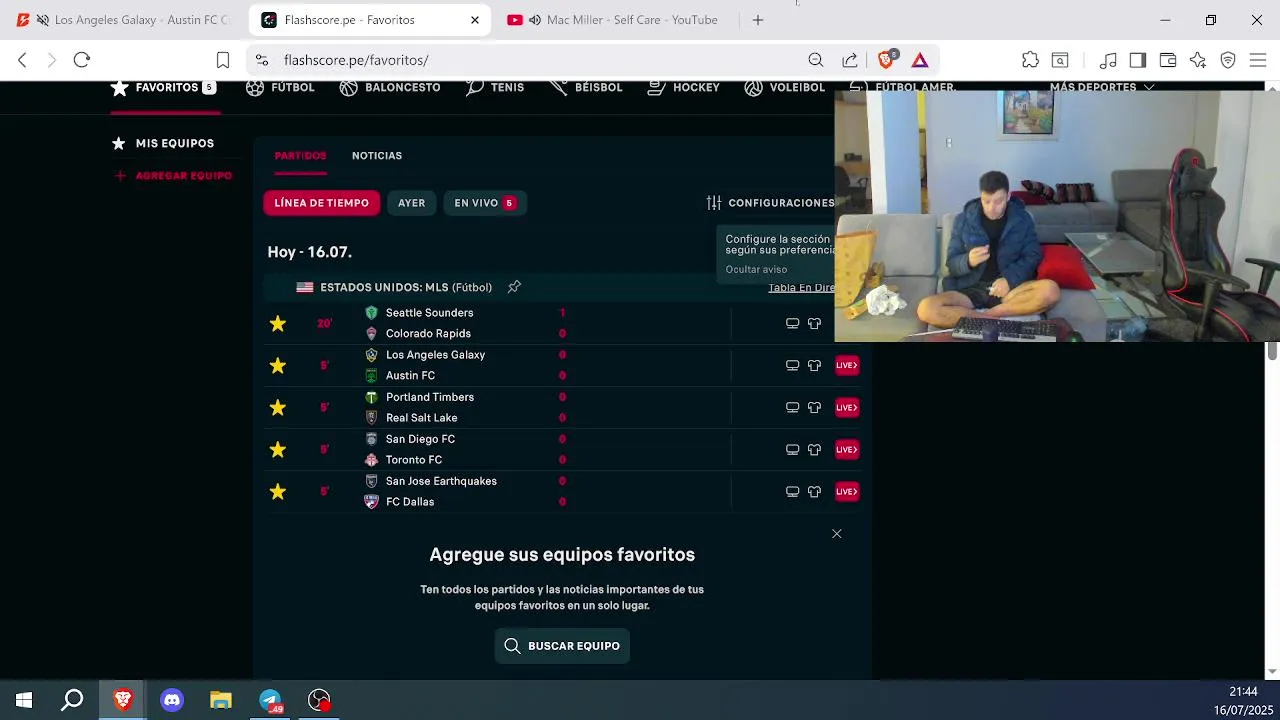The height and width of the screenshot is (720, 1280).
Task: Switch to the Partidos tab
Action: click(301, 156)
